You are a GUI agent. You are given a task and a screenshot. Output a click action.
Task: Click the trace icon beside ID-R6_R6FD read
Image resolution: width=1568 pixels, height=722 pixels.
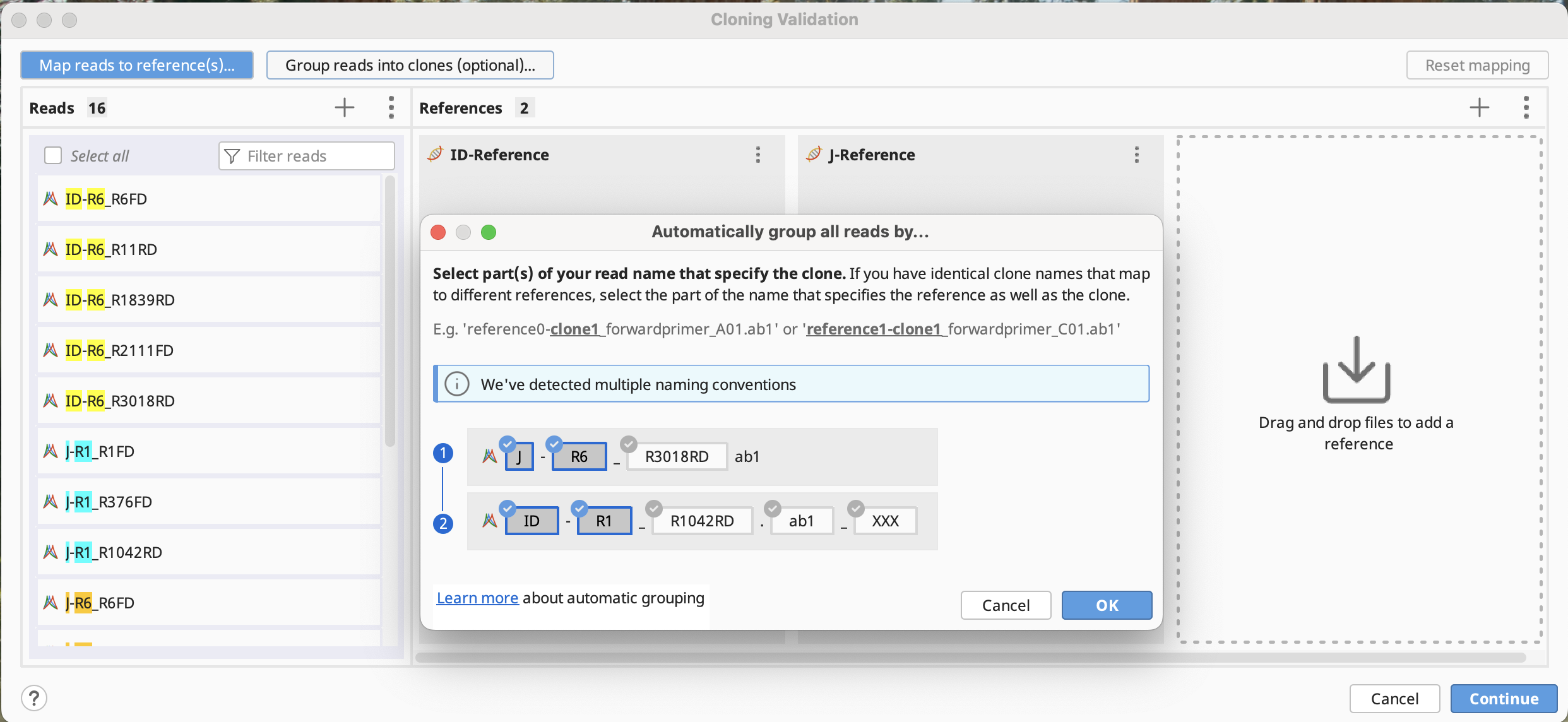coord(50,199)
